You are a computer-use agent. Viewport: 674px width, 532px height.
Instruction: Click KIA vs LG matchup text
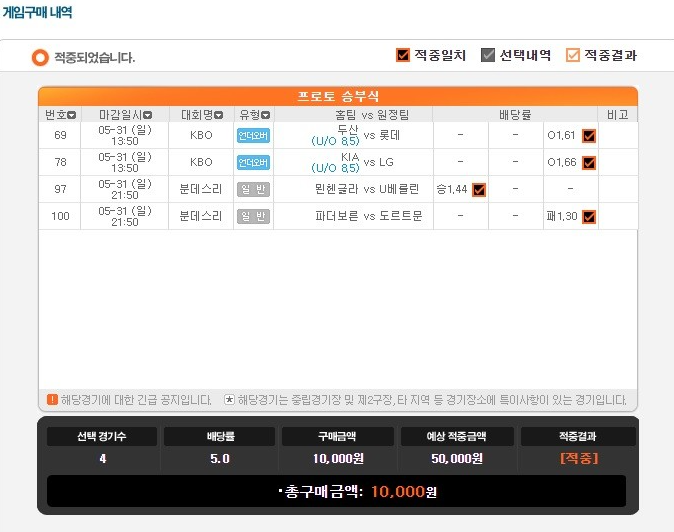point(352,162)
